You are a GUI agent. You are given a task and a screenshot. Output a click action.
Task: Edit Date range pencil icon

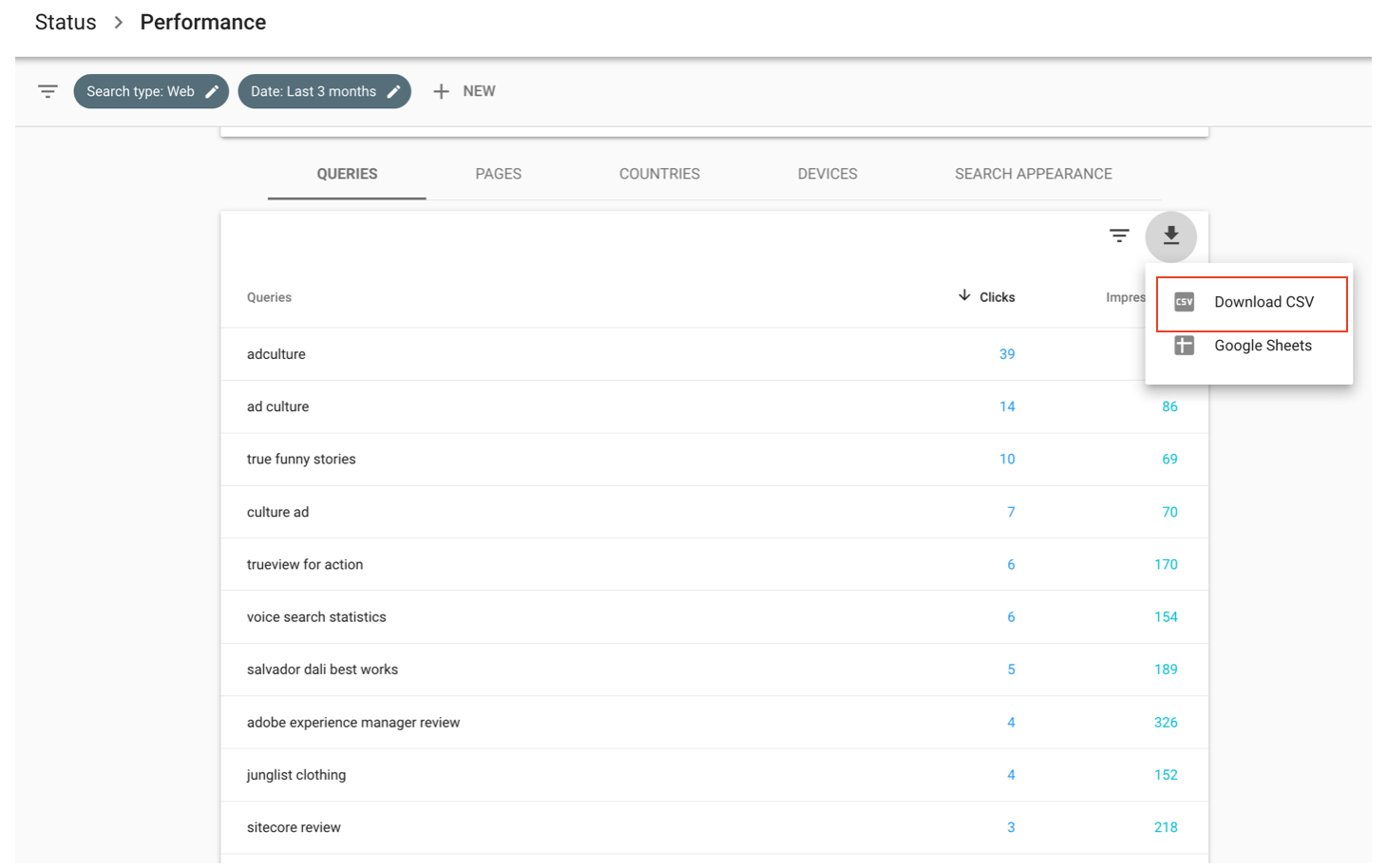[393, 91]
